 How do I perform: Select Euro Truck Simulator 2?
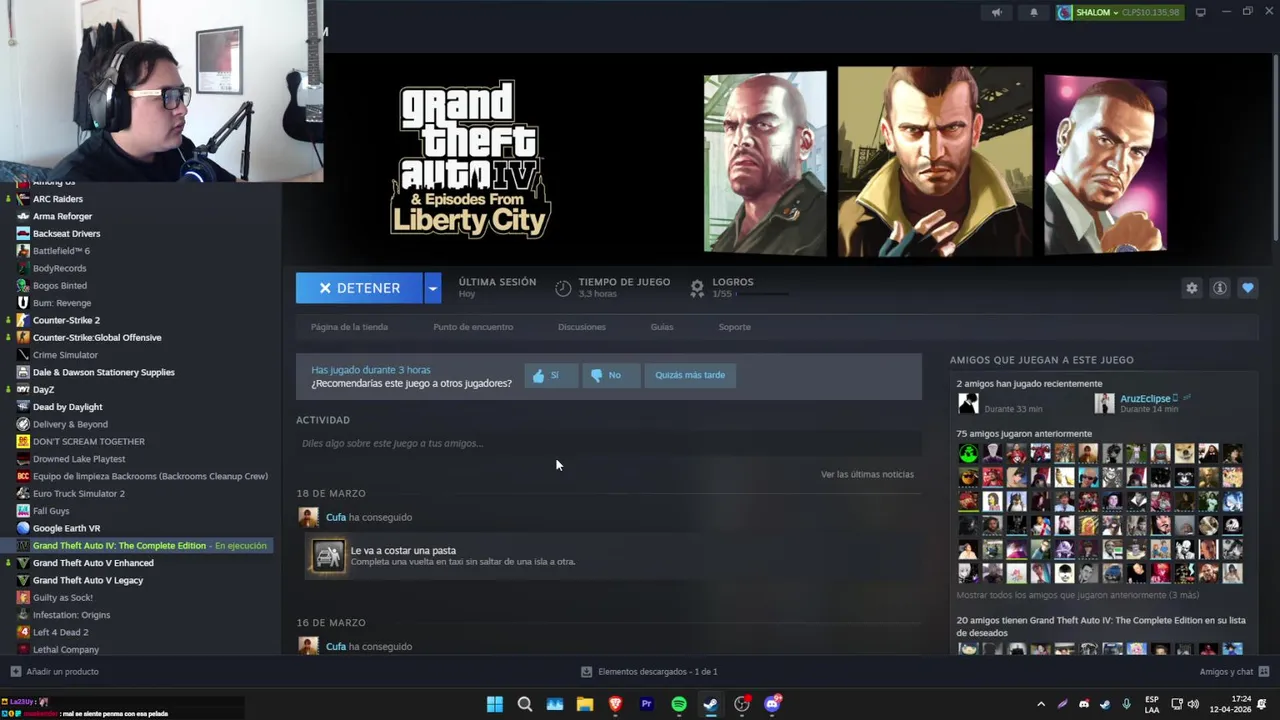coord(79,493)
